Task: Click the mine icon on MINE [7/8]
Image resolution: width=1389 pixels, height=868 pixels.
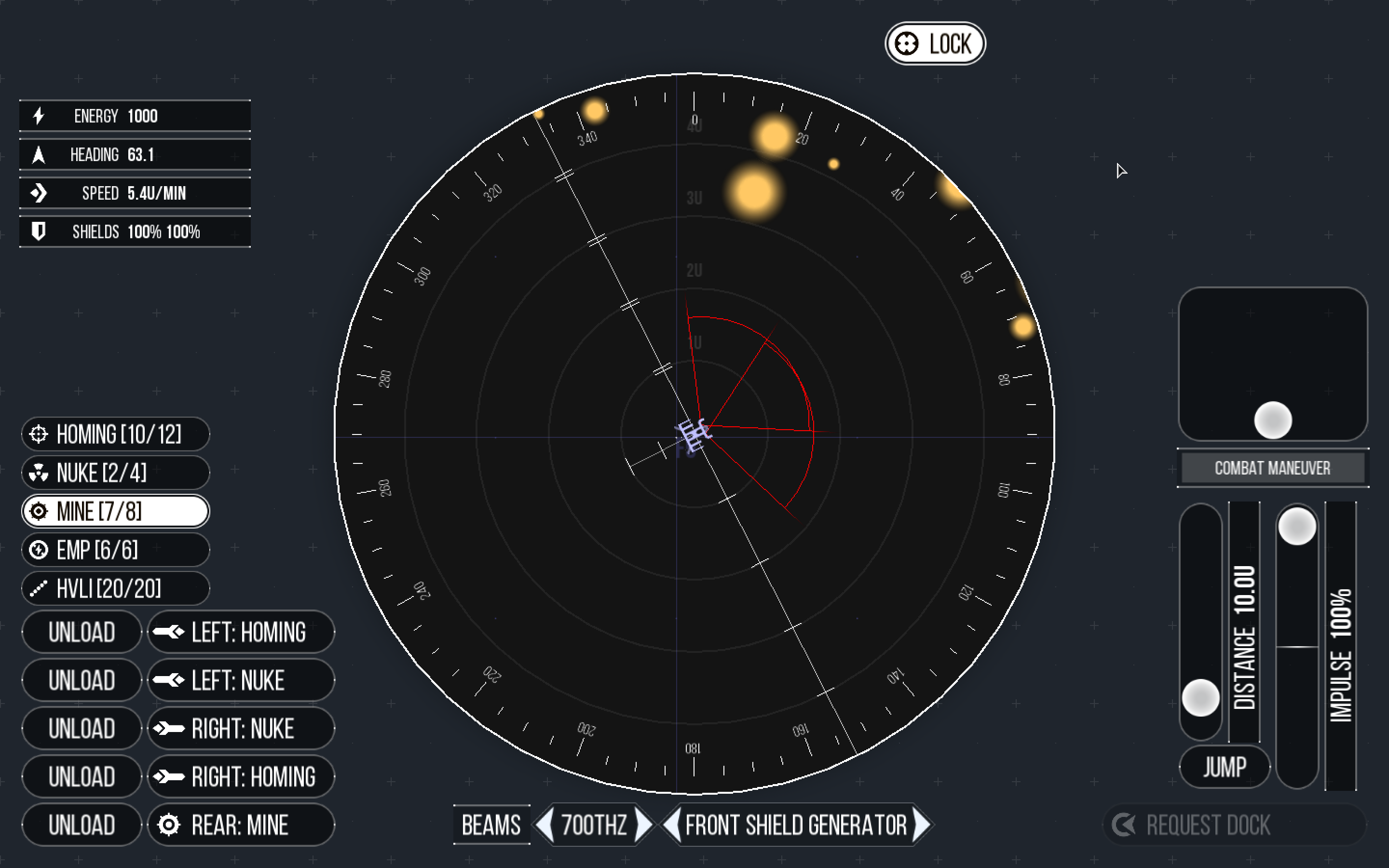Action: pyautogui.click(x=39, y=511)
